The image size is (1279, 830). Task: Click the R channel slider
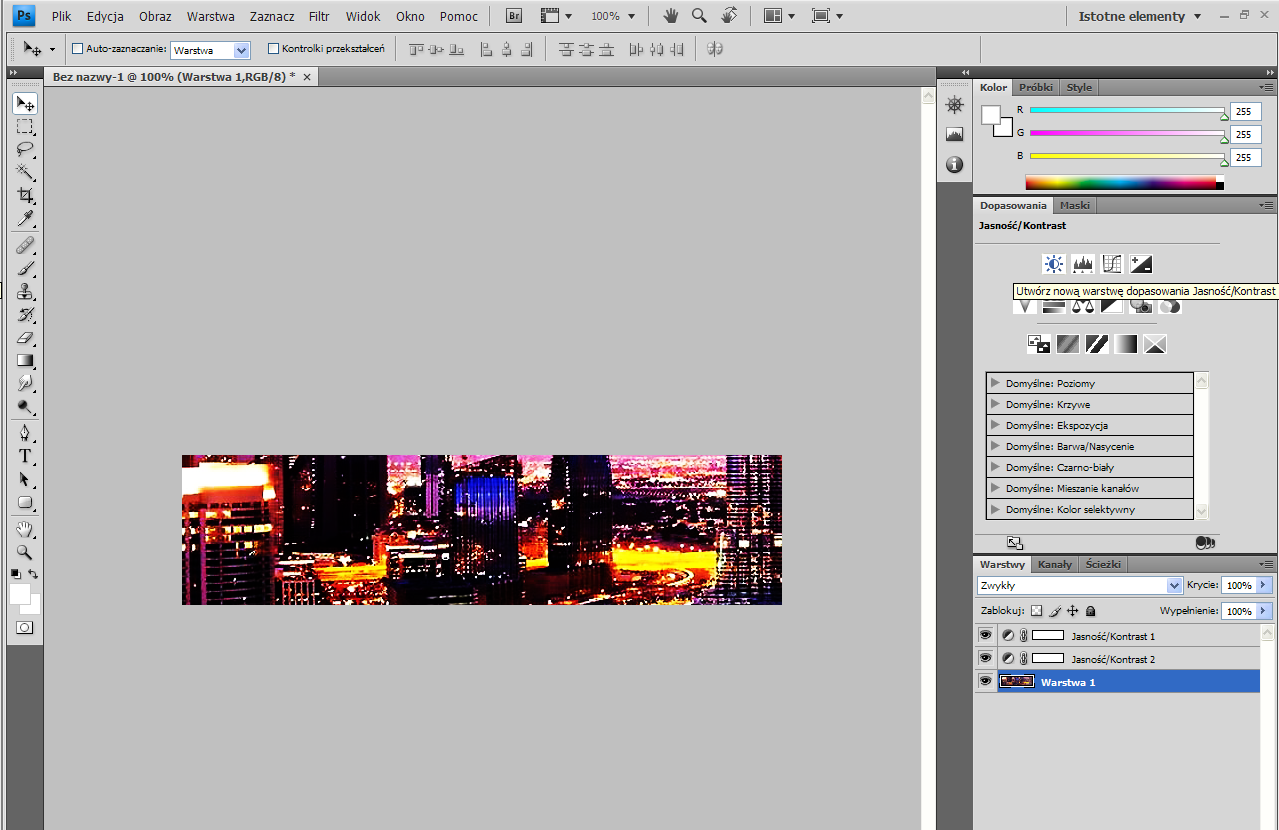tap(1127, 111)
